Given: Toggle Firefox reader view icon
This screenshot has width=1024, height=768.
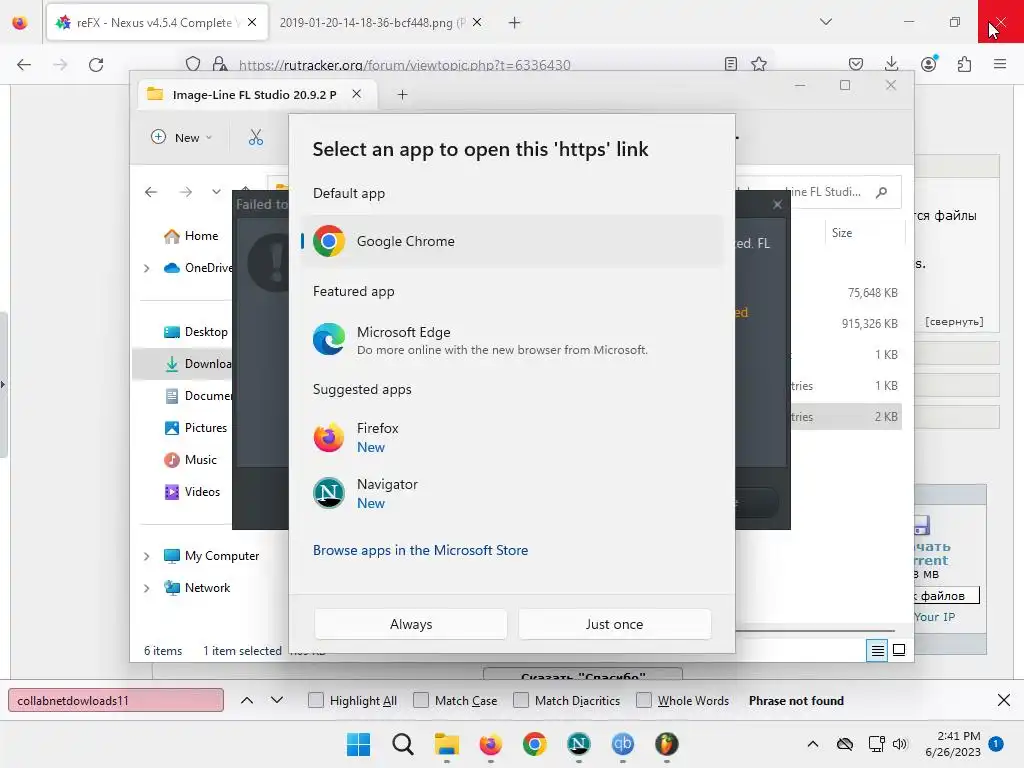Looking at the screenshot, I should coord(731,64).
